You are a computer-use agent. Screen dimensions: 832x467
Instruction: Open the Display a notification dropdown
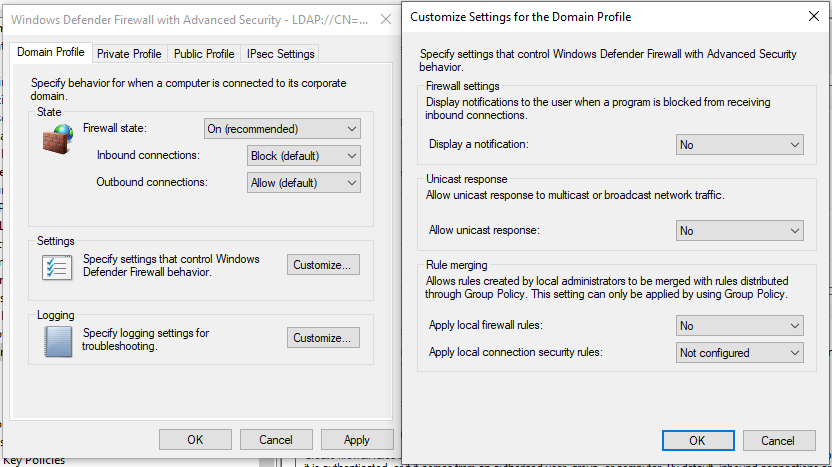click(740, 145)
